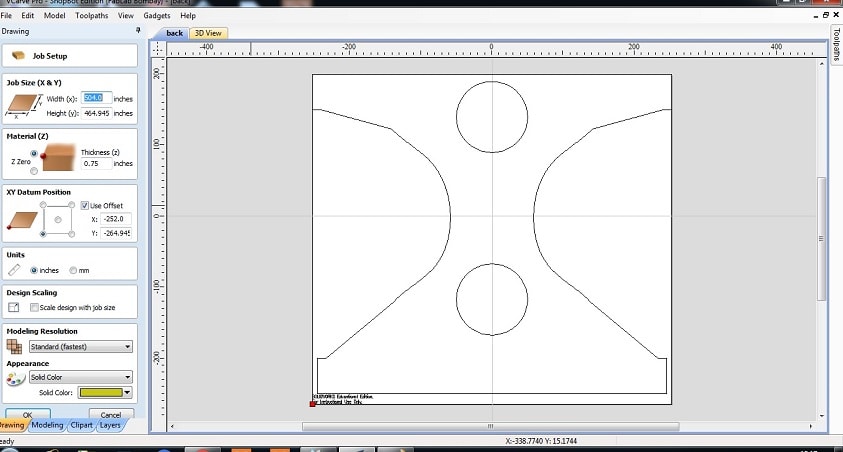
Task: Open the Drawing panel tab
Action: click(x=12, y=425)
